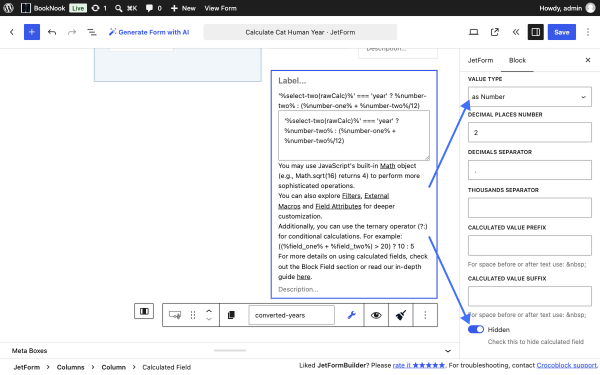The width and height of the screenshot is (600, 375).
Task: Click the Description placeholder under the formula
Action: point(298,289)
